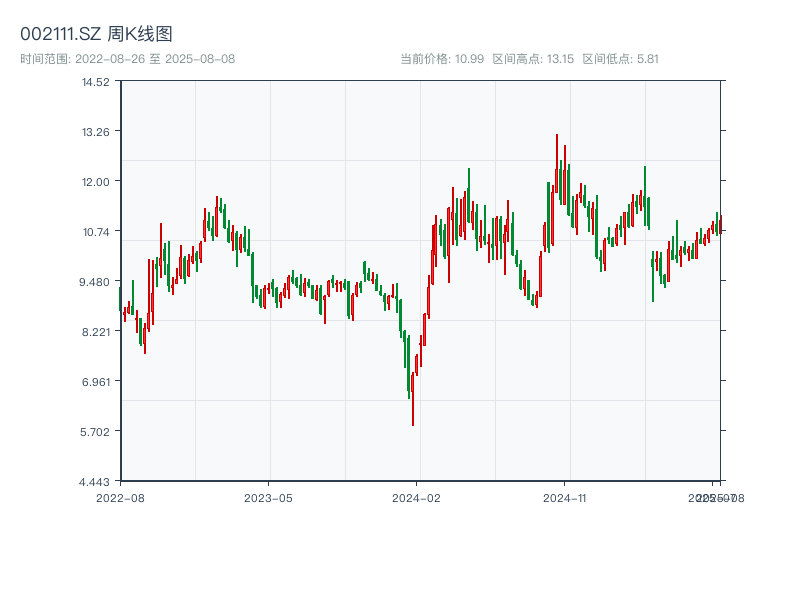Image resolution: width=800 pixels, height=600 pixels.
Task: Click the 区间高点 13.15 label
Action: [533, 59]
